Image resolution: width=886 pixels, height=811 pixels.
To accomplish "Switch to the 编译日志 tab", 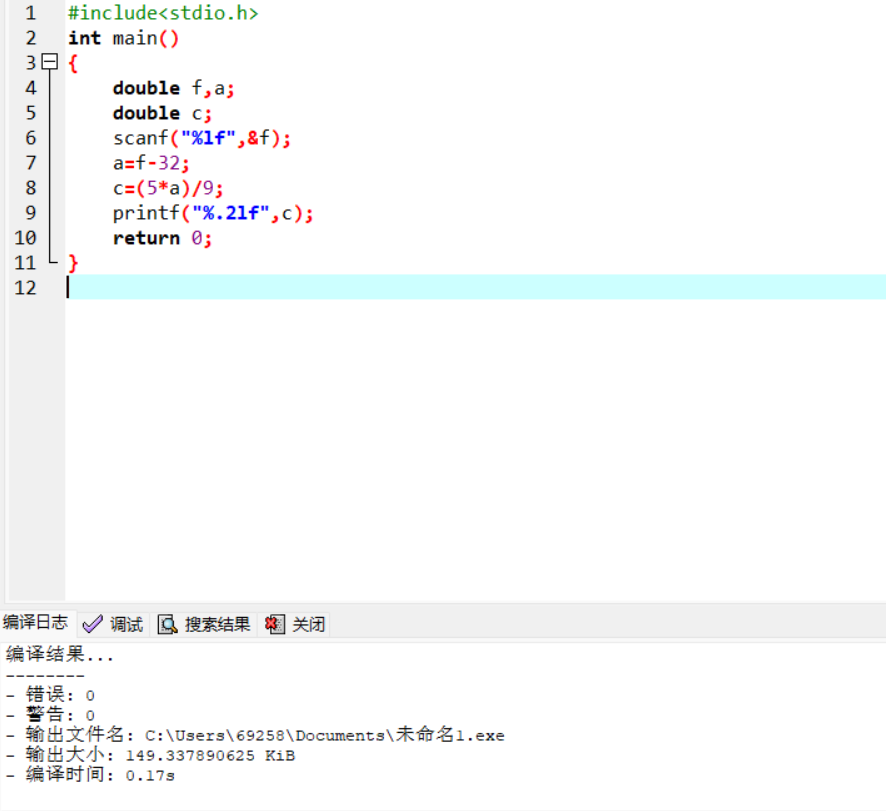I will pyautogui.click(x=35, y=623).
